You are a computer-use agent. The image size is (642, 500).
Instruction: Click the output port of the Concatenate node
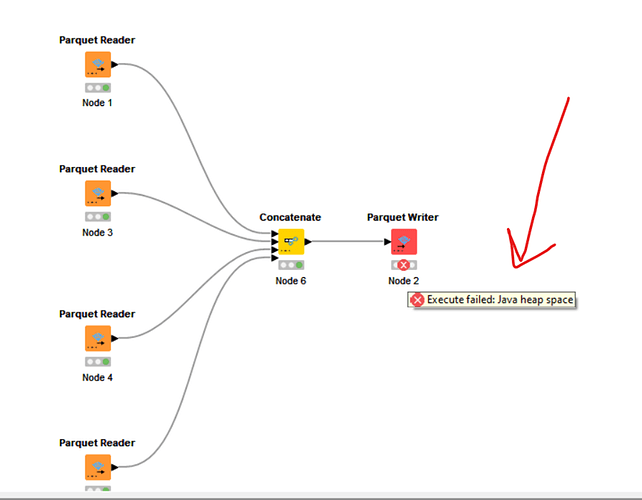click(308, 241)
